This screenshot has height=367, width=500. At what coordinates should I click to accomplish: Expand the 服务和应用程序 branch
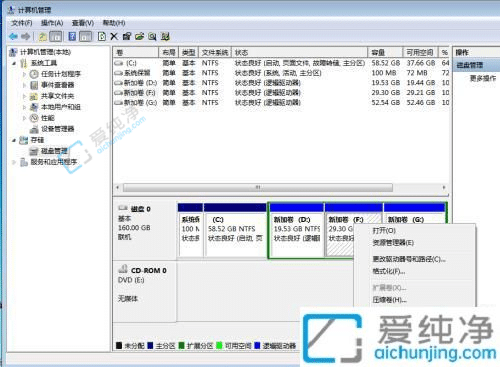14,162
